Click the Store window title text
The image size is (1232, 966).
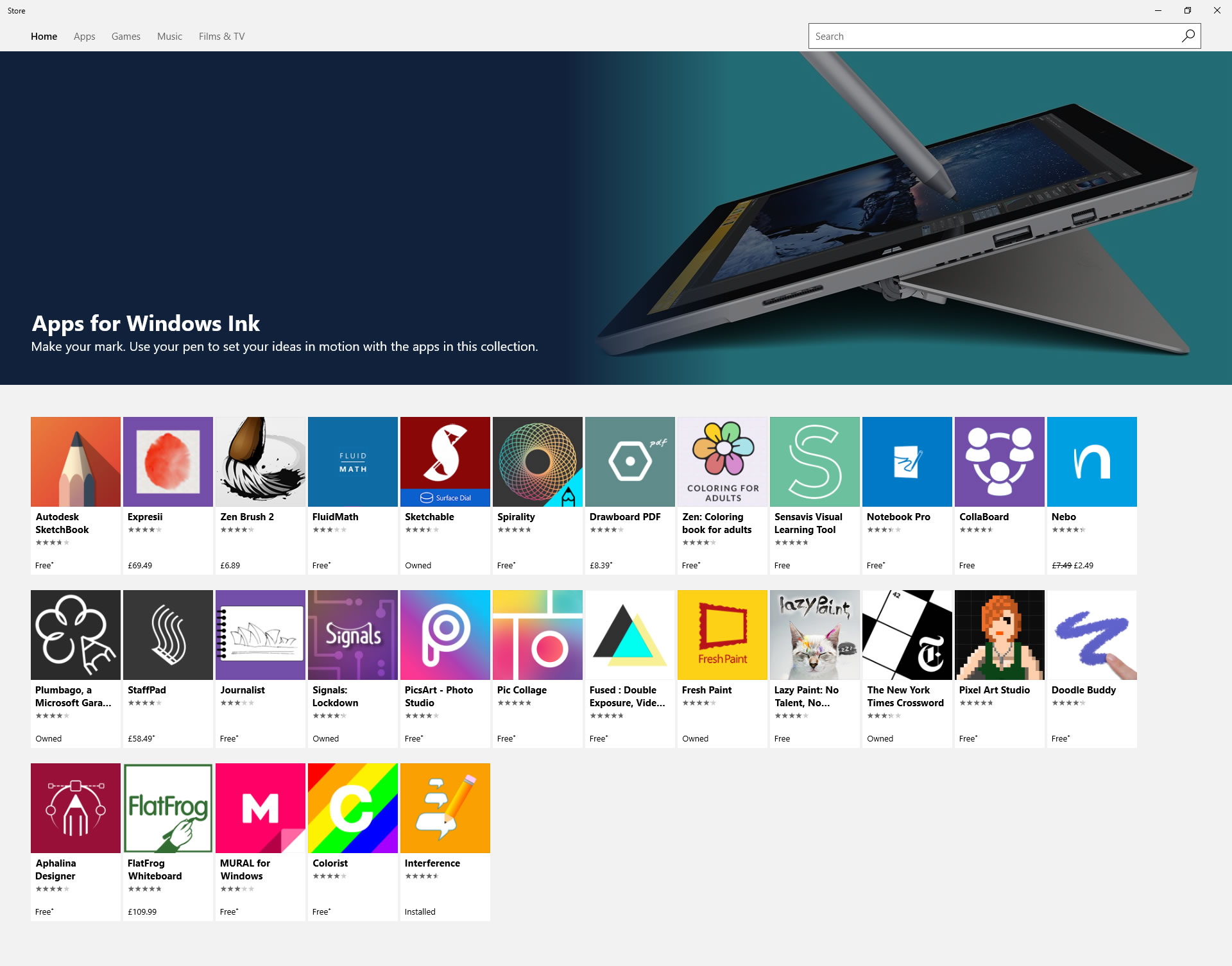pos(17,11)
